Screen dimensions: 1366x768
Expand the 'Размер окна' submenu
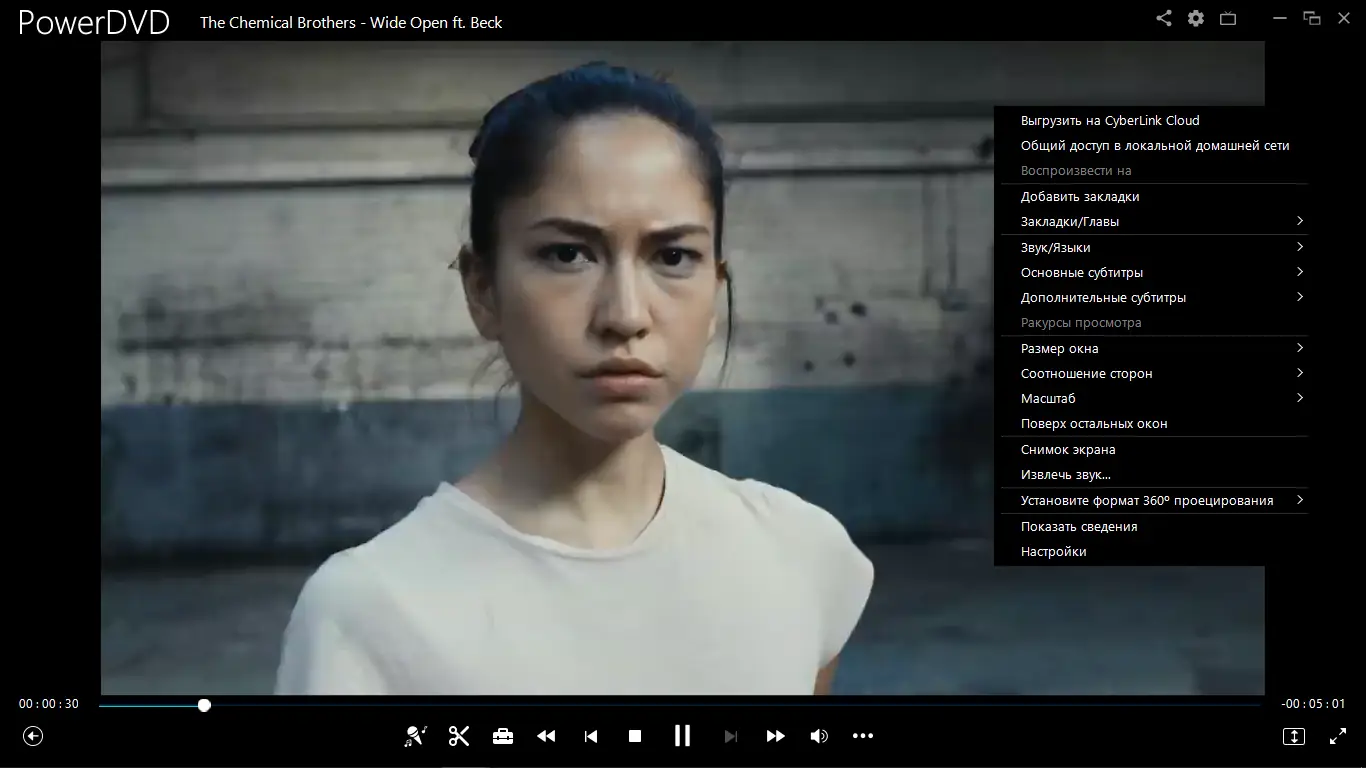pos(1151,348)
